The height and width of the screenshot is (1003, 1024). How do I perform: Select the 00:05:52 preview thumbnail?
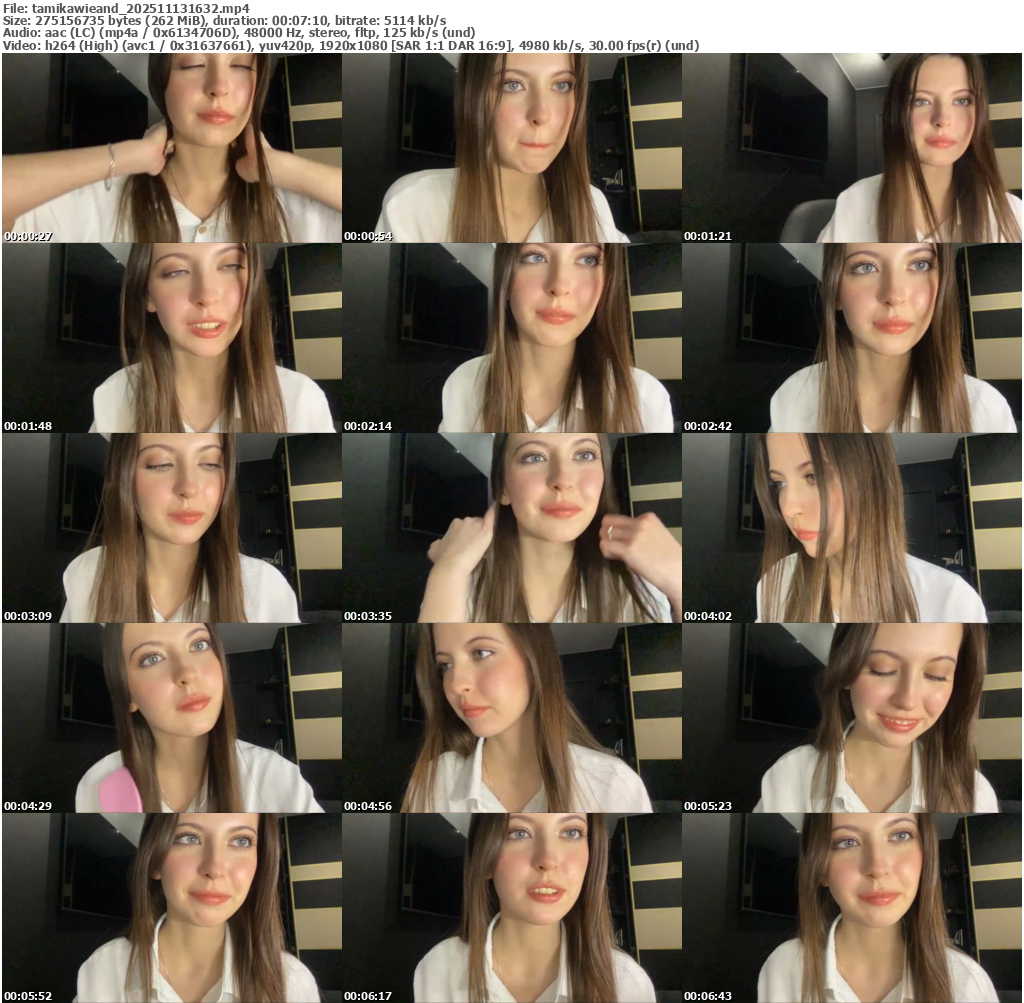171,908
